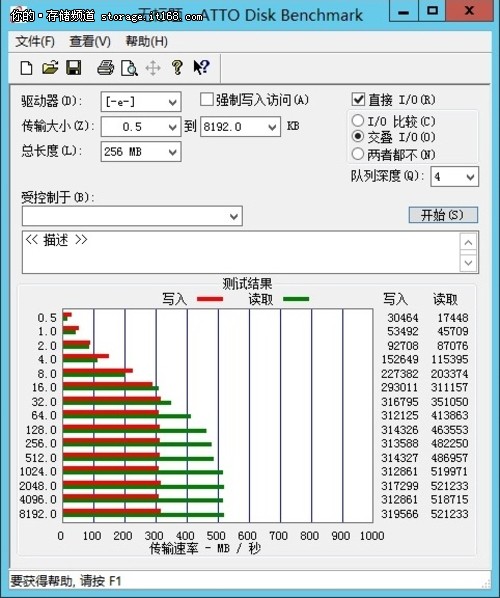Activate context help pointer icon
The image size is (500, 598).
(201, 67)
